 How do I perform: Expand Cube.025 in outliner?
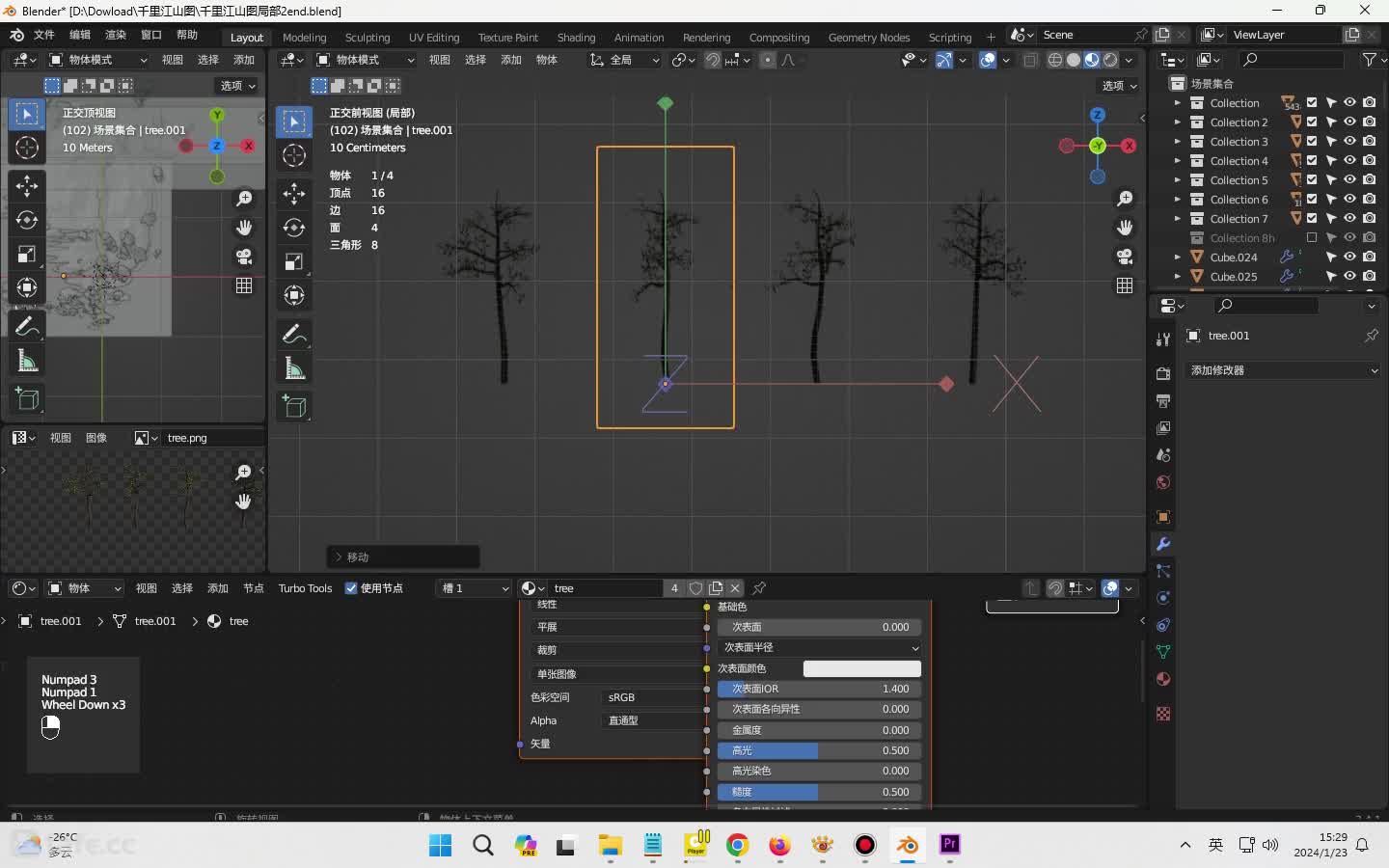1177,277
